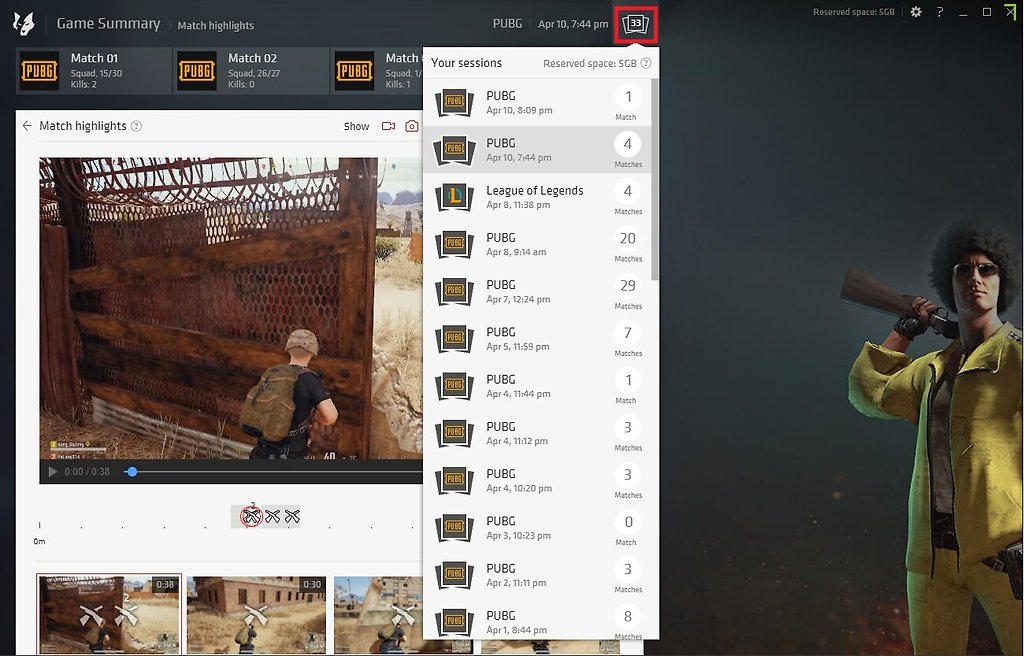The width and height of the screenshot is (1024, 656).
Task: Click the 7 matches badge
Action: 628,333
